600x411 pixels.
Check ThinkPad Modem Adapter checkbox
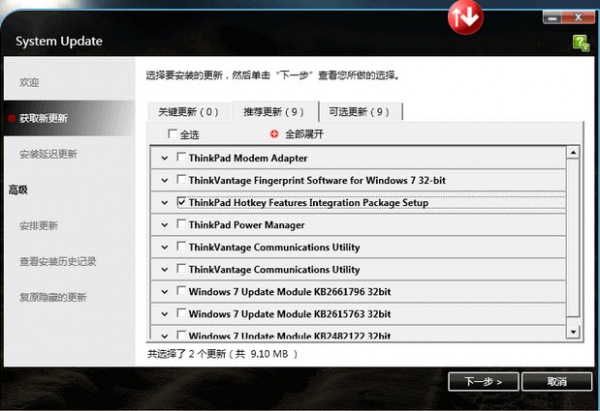click(x=181, y=157)
